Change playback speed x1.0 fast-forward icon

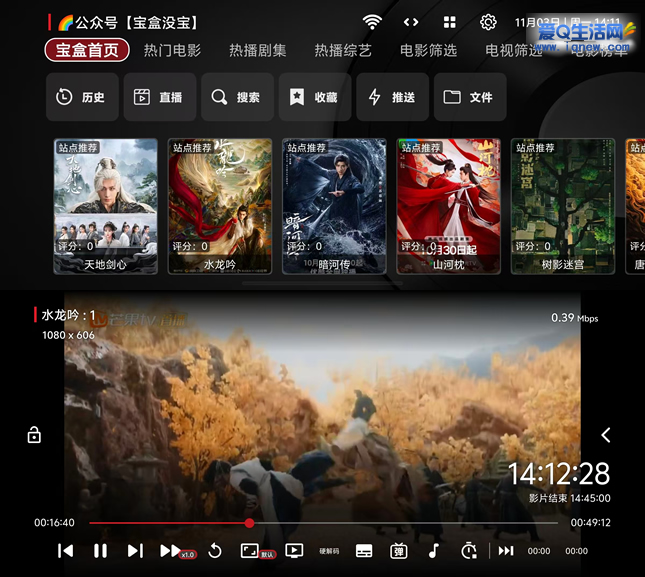point(178,551)
